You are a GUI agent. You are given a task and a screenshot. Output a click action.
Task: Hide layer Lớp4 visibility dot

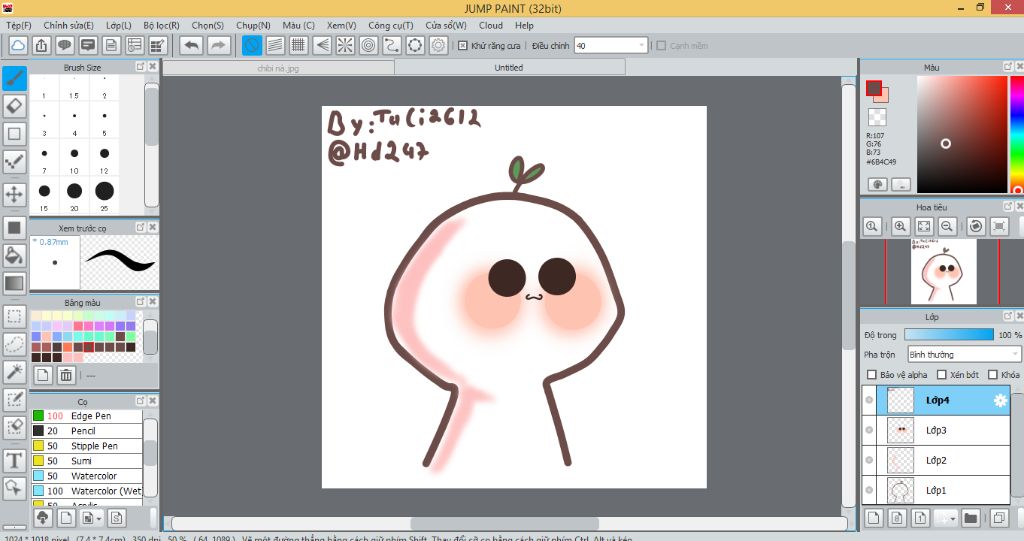(x=869, y=400)
